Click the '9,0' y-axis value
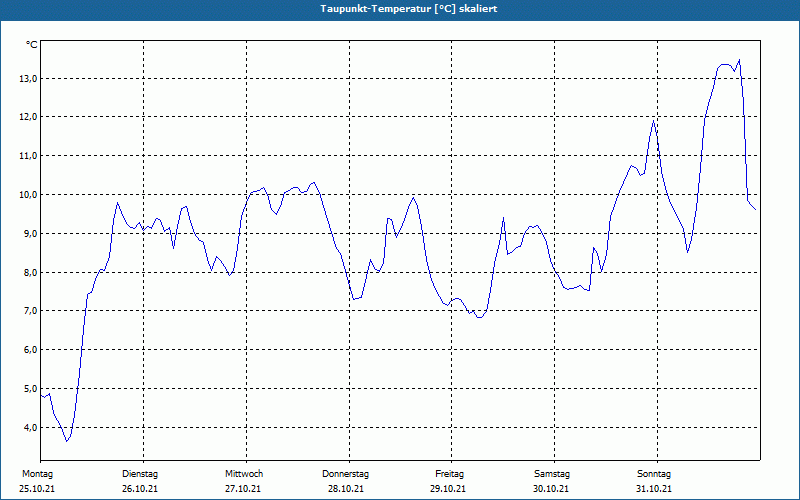 pyautogui.click(x=31, y=234)
